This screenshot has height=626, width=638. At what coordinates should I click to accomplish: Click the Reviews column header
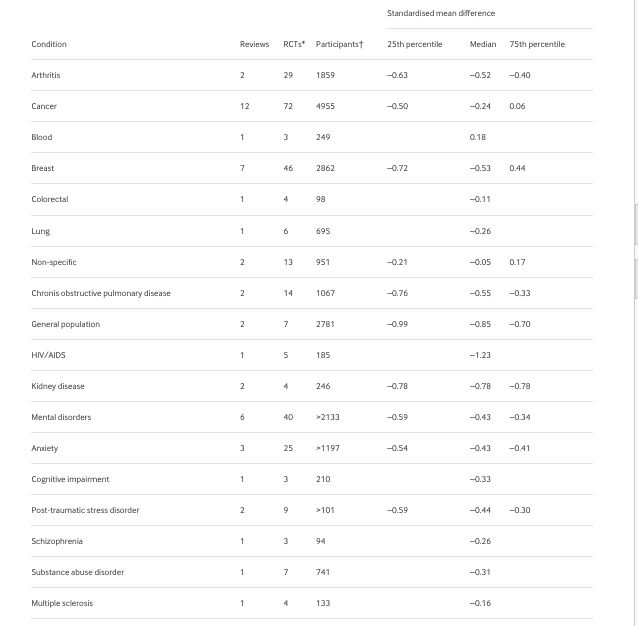pyautogui.click(x=254, y=44)
